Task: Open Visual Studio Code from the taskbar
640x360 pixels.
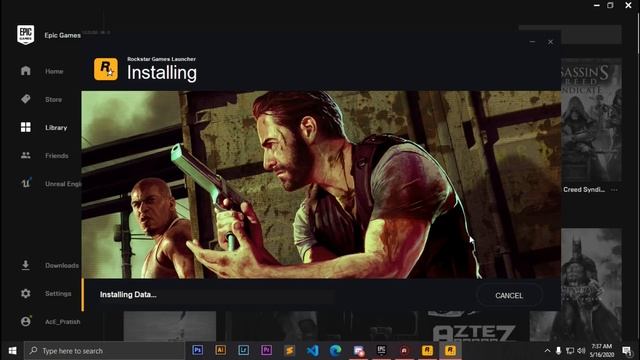Action: tap(312, 350)
